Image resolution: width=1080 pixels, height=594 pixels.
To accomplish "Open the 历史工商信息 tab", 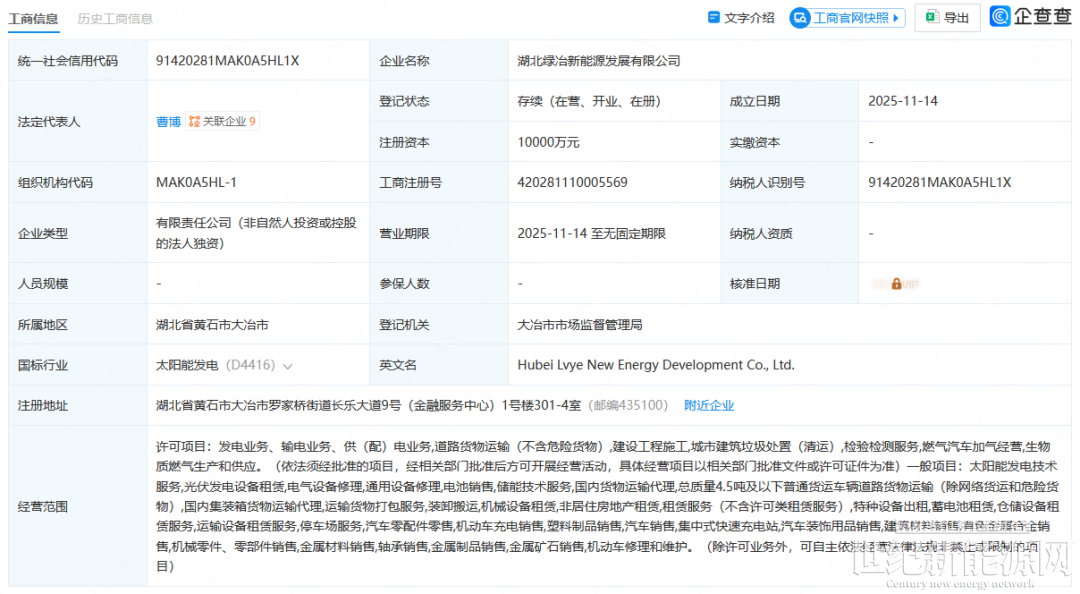I will (115, 18).
